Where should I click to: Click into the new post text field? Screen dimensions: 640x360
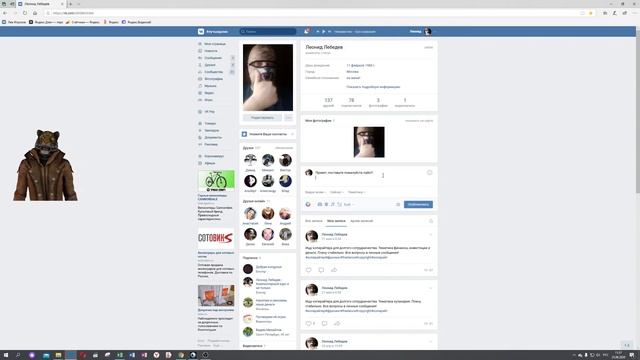pos(369,176)
